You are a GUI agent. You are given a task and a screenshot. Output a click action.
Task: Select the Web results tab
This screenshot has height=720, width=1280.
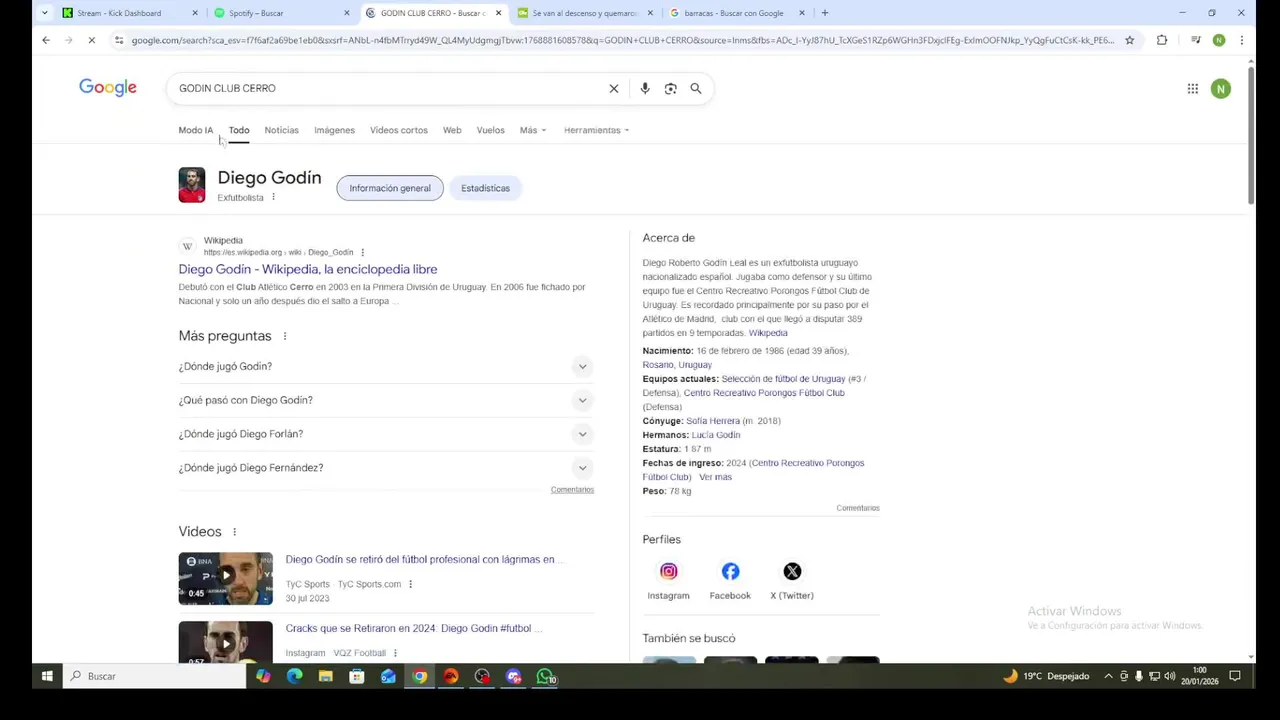click(x=452, y=130)
